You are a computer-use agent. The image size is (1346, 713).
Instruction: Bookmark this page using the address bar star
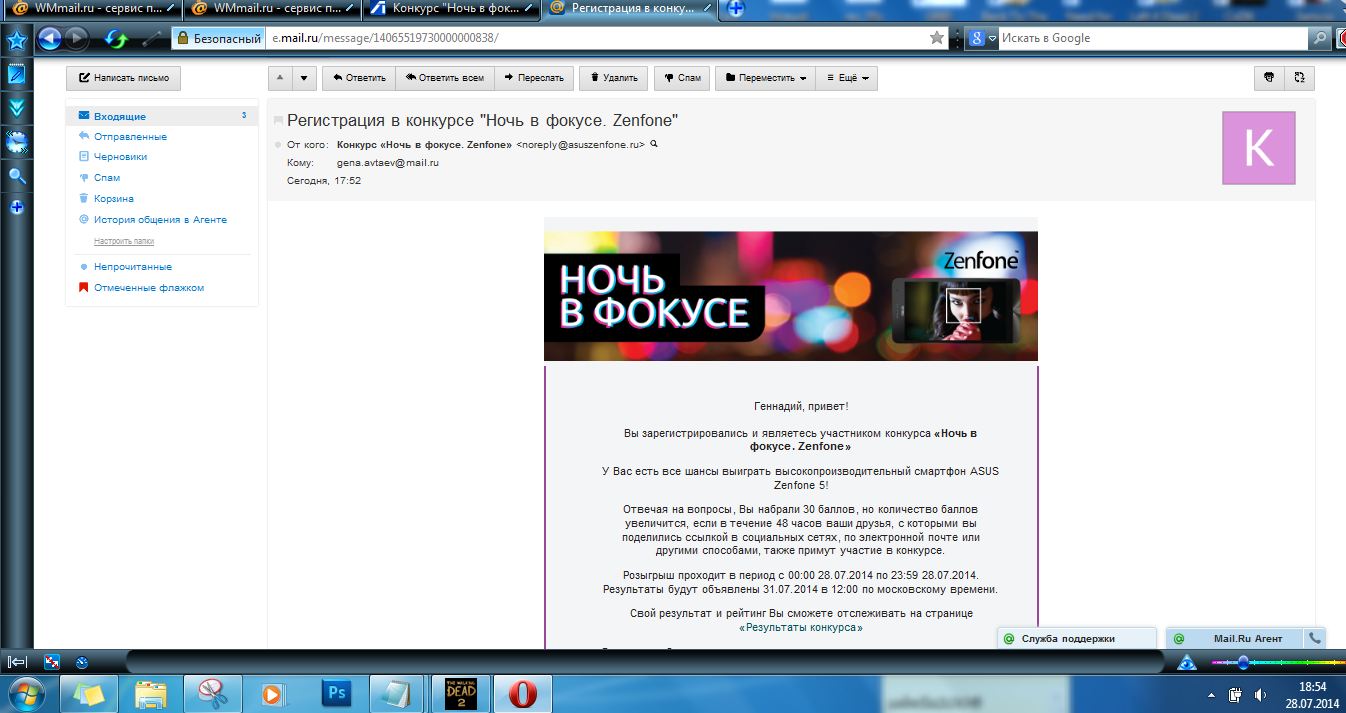(x=937, y=38)
